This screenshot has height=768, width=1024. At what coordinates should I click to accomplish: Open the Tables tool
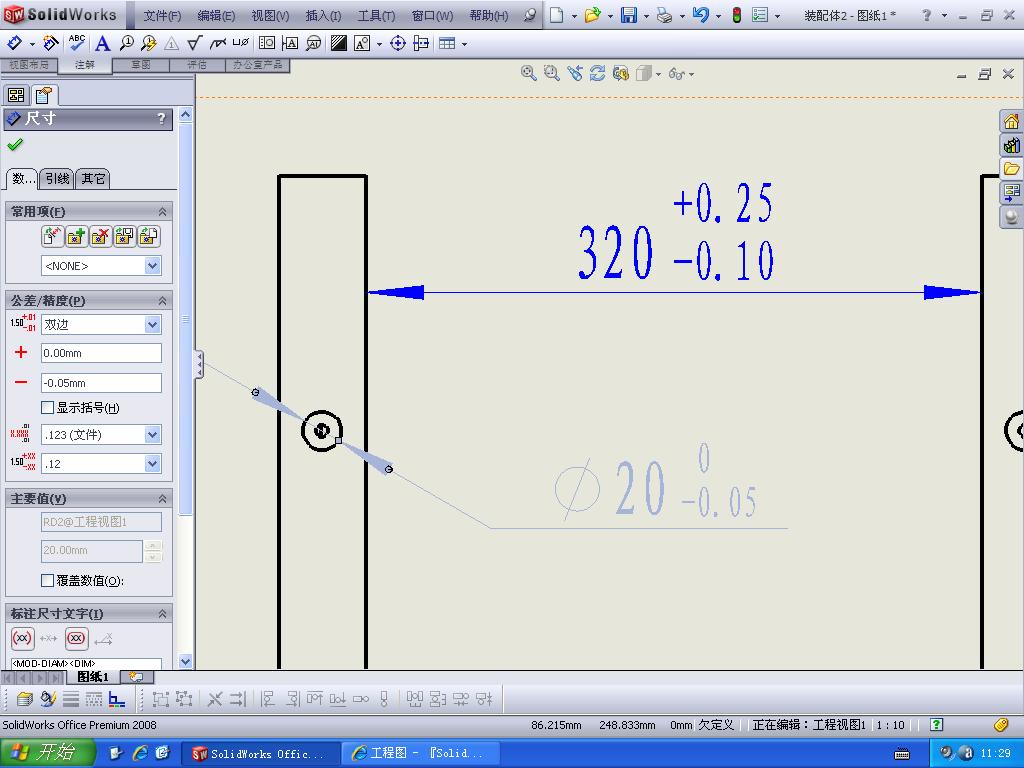(447, 43)
